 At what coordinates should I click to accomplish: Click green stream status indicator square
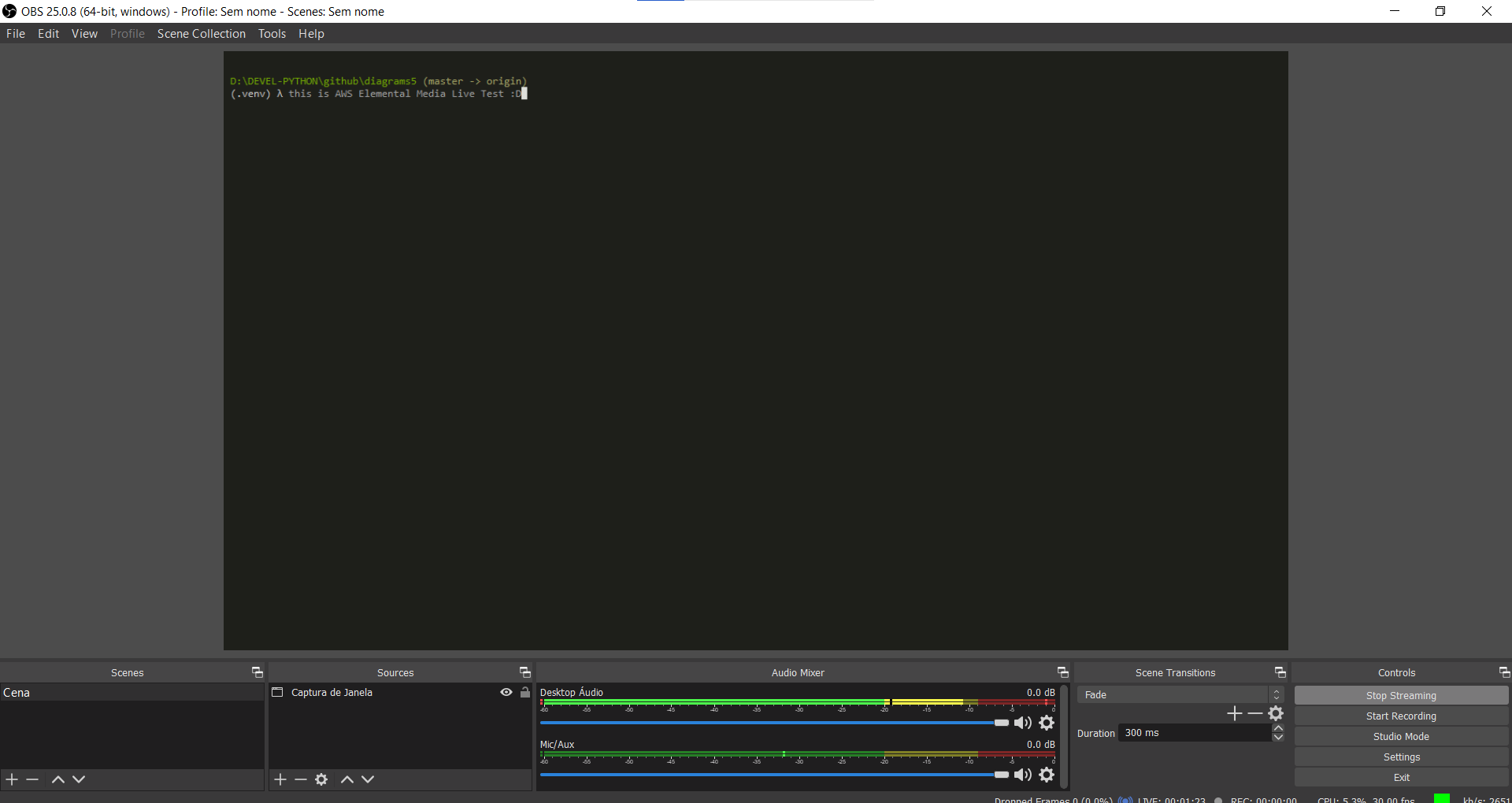1442,798
